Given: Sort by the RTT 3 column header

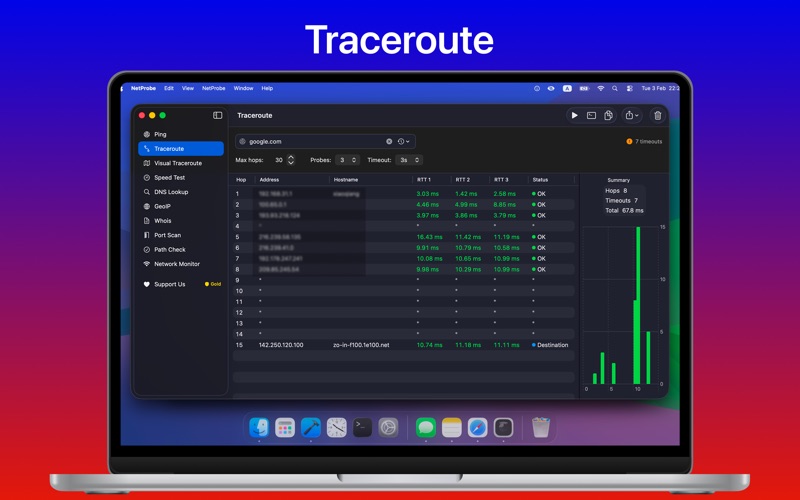Looking at the screenshot, I should click(501, 180).
